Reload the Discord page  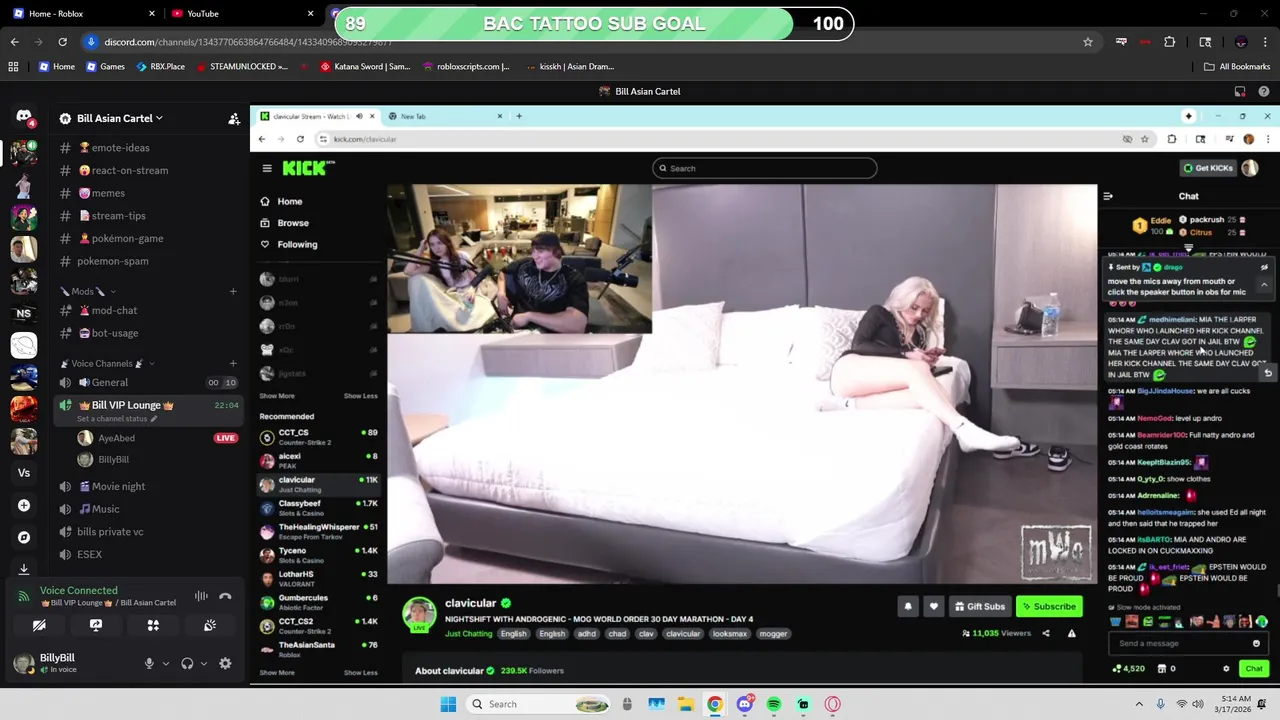click(62, 42)
